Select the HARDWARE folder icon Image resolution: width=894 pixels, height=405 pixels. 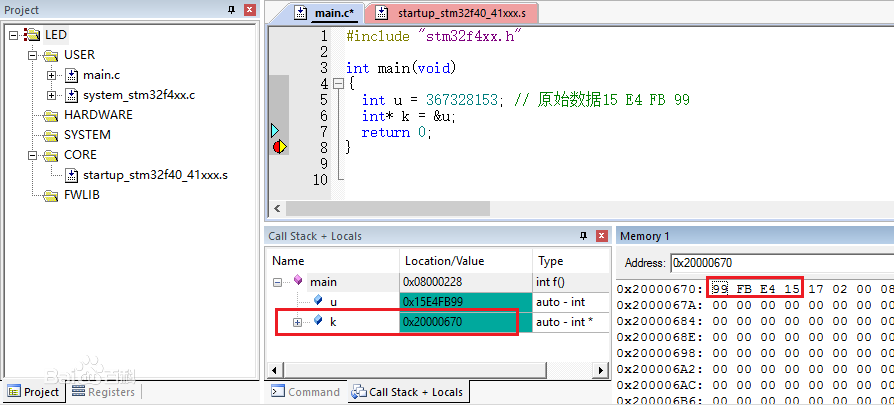pyautogui.click(x=52, y=115)
